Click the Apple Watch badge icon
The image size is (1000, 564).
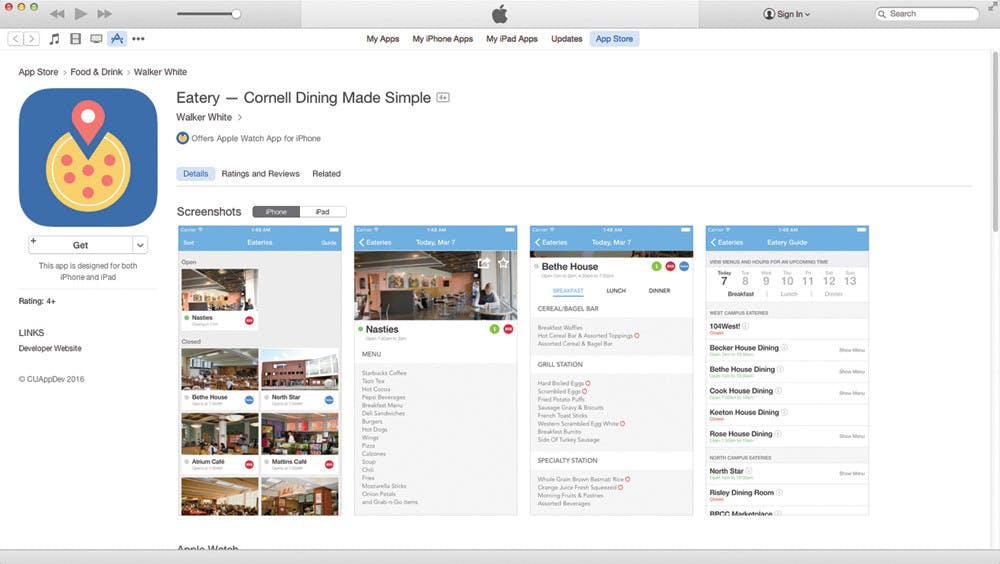pyautogui.click(x=182, y=138)
